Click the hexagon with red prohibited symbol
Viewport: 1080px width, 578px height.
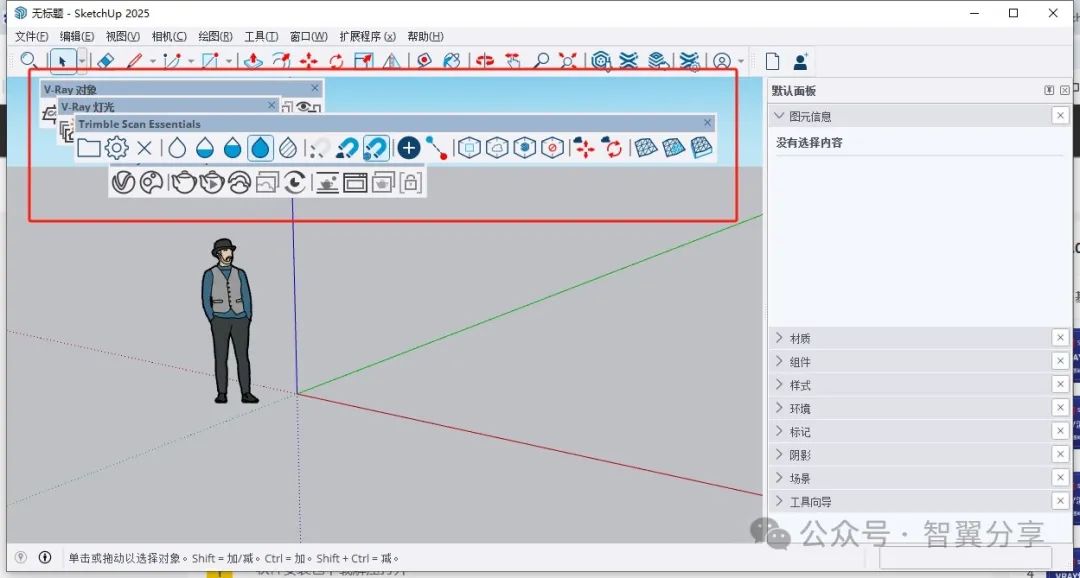[552, 147]
